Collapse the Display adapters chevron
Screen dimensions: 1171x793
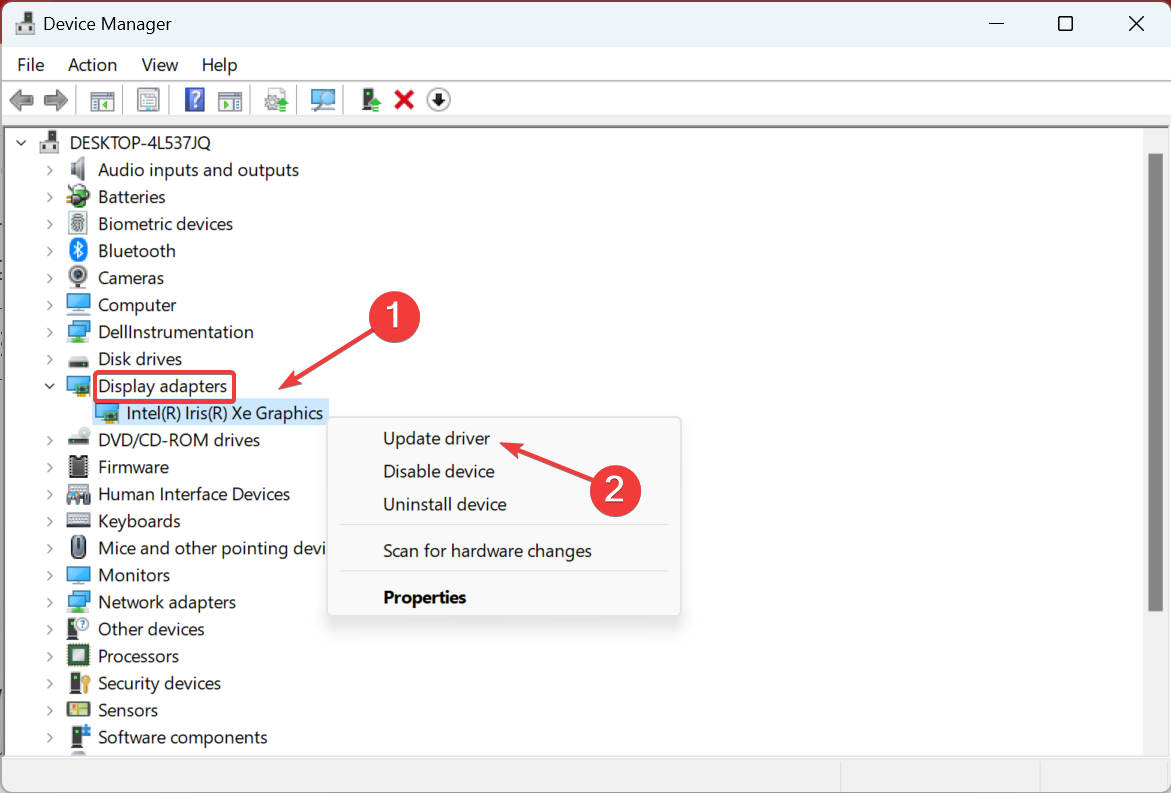pyautogui.click(x=50, y=386)
